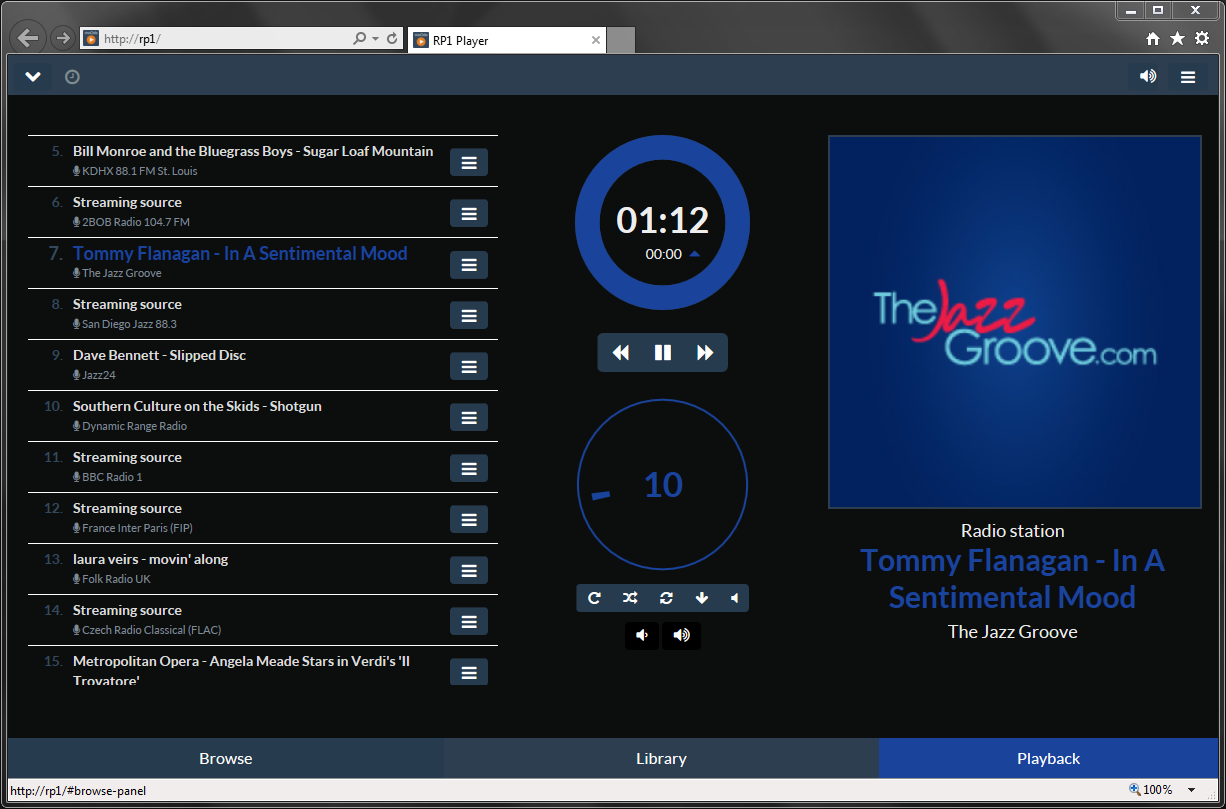
Task: Open the main hamburger menu in the top bar
Action: click(1187, 76)
